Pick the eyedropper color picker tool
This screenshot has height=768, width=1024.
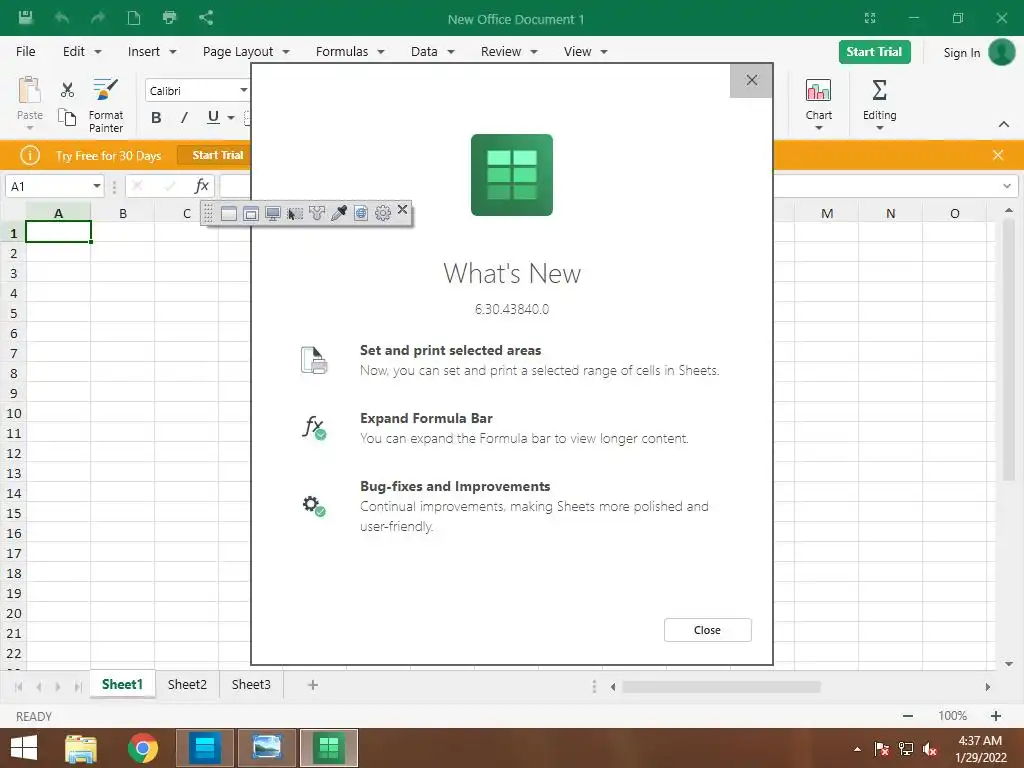(x=339, y=213)
